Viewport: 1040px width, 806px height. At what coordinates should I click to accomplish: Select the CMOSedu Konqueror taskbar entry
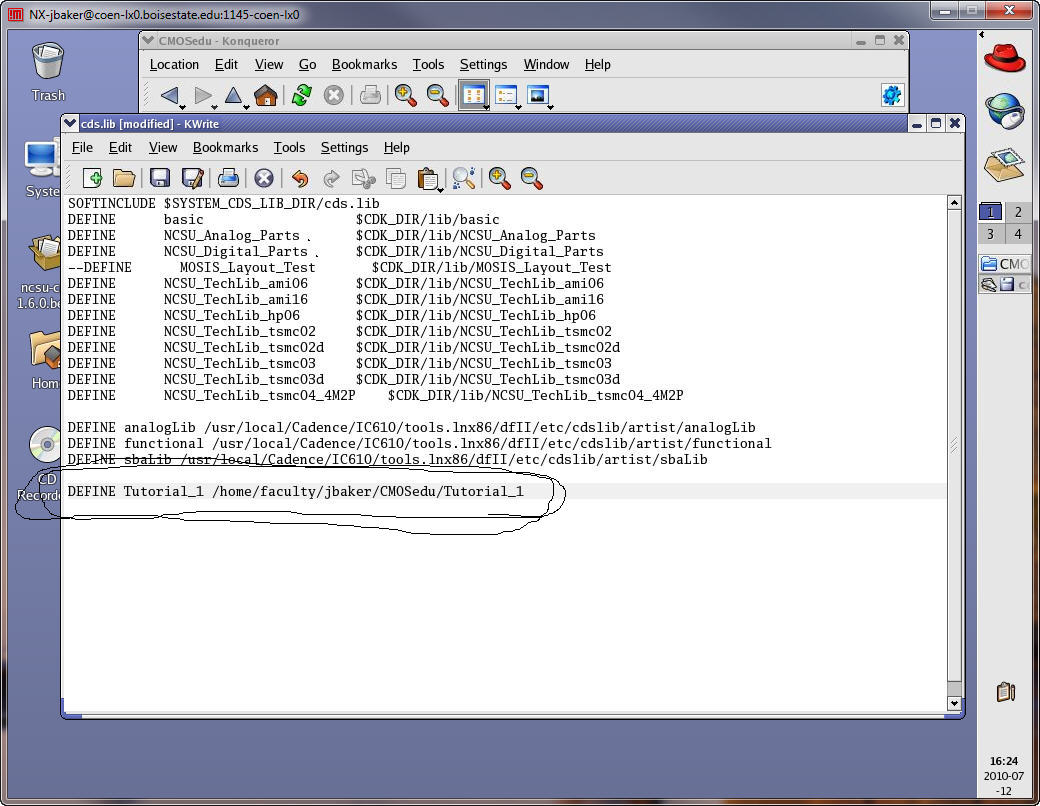[x=1004, y=263]
